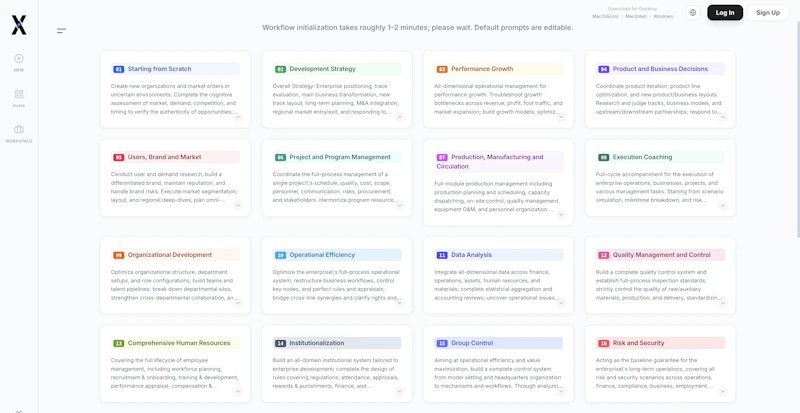
Task: Select the Execution Coaching title
Action: click(642, 157)
